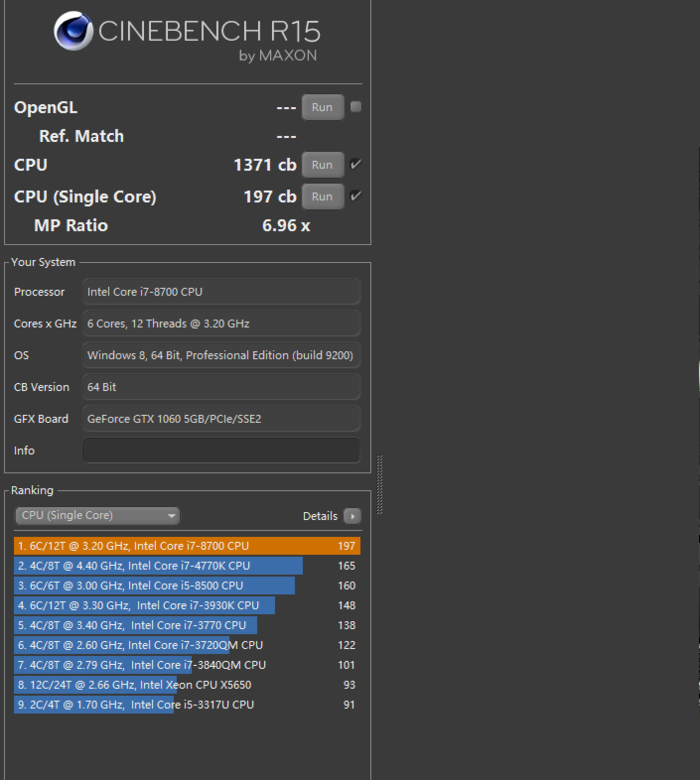Screen dimensions: 700x780
Task: Enable the OpenGL test checkbox
Action: tap(356, 106)
